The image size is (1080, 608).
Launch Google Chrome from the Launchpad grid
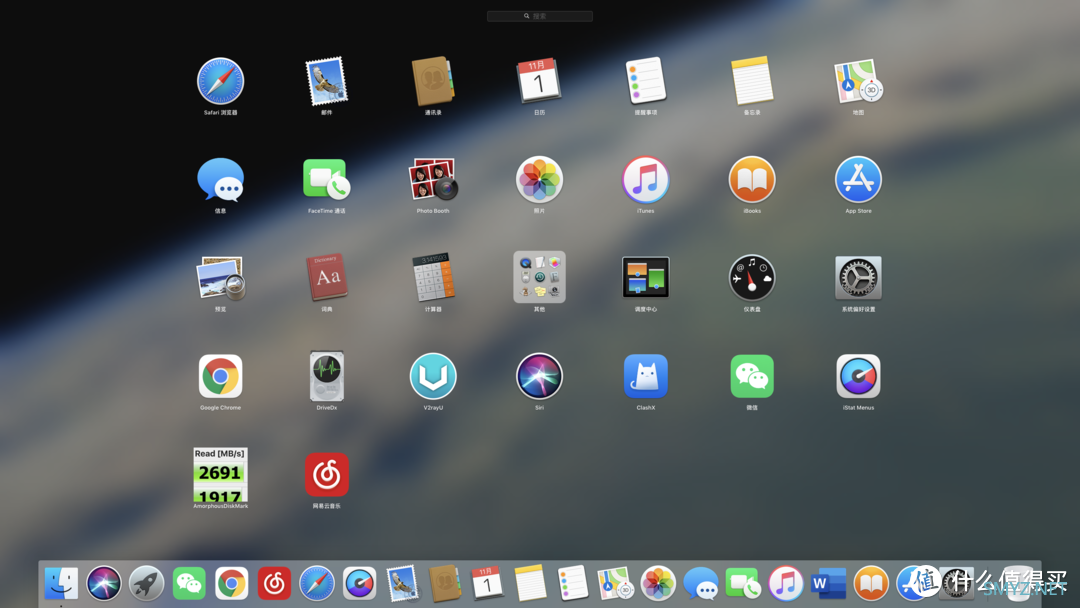point(220,377)
